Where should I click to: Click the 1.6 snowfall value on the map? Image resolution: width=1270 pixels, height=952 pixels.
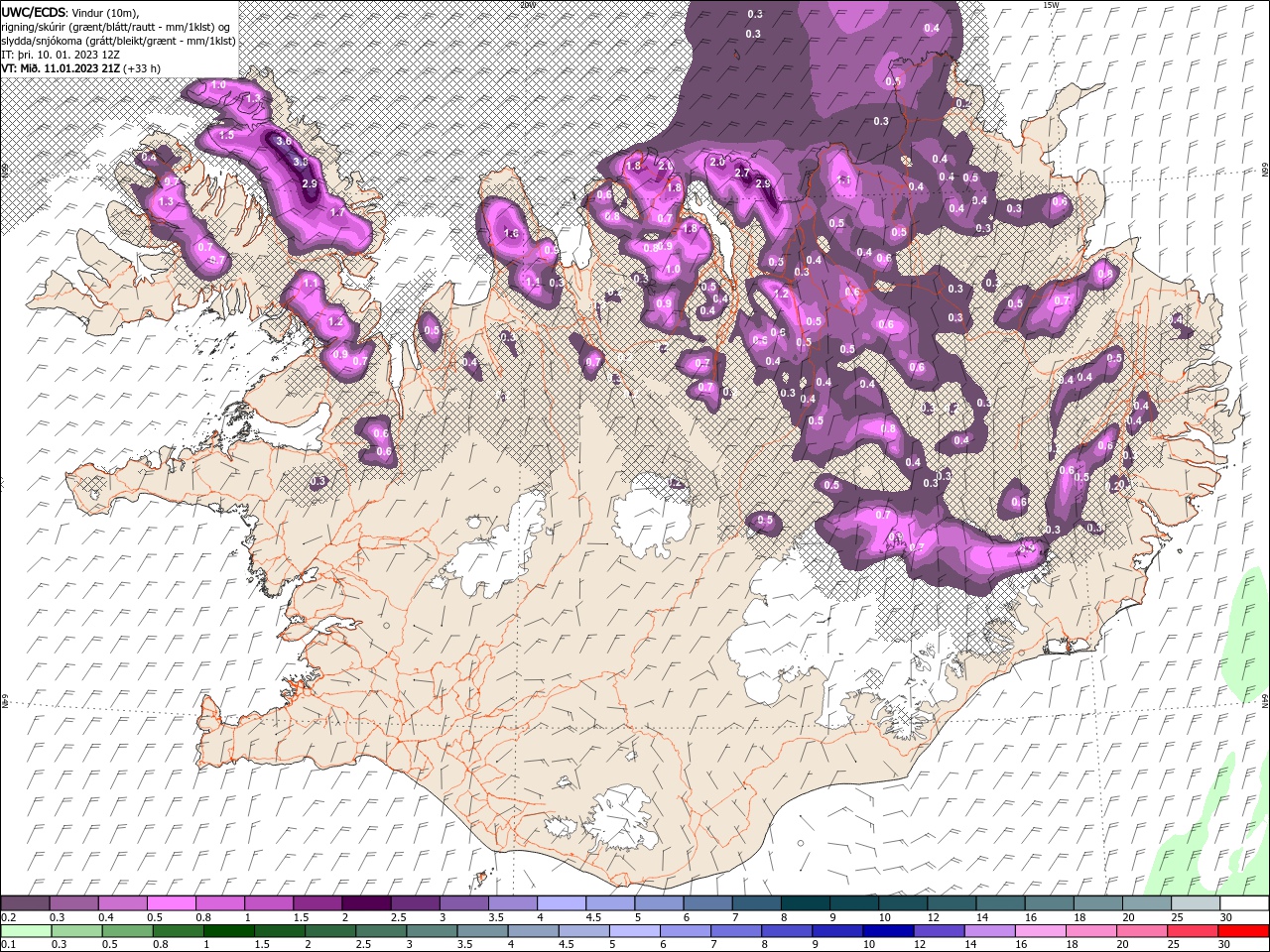tap(512, 234)
